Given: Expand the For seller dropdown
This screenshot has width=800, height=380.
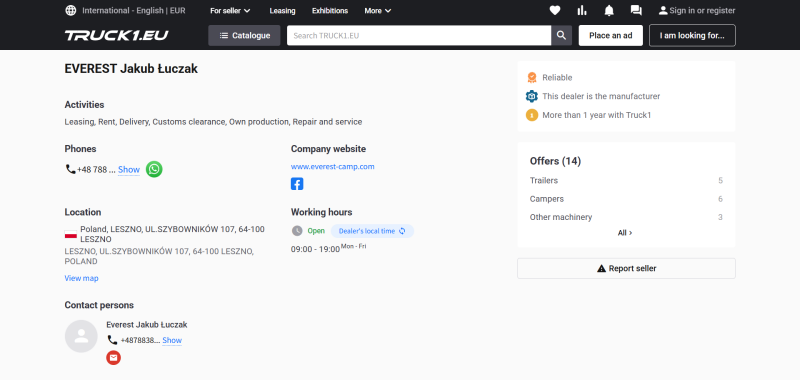Looking at the screenshot, I should (230, 11).
